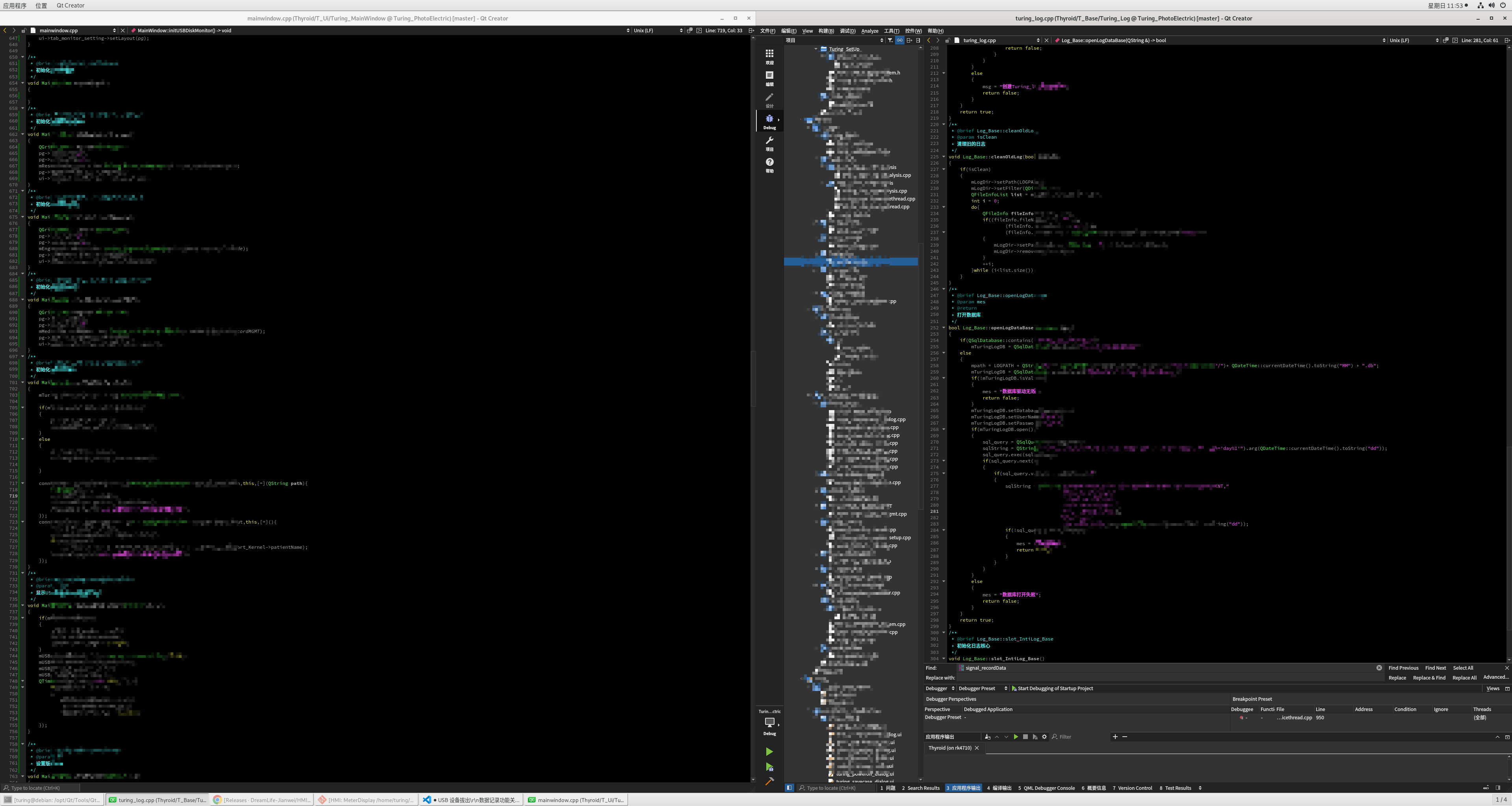Screen dimensions: 1512x806
Task: Open the 文件(F) menu
Action: click(767, 31)
